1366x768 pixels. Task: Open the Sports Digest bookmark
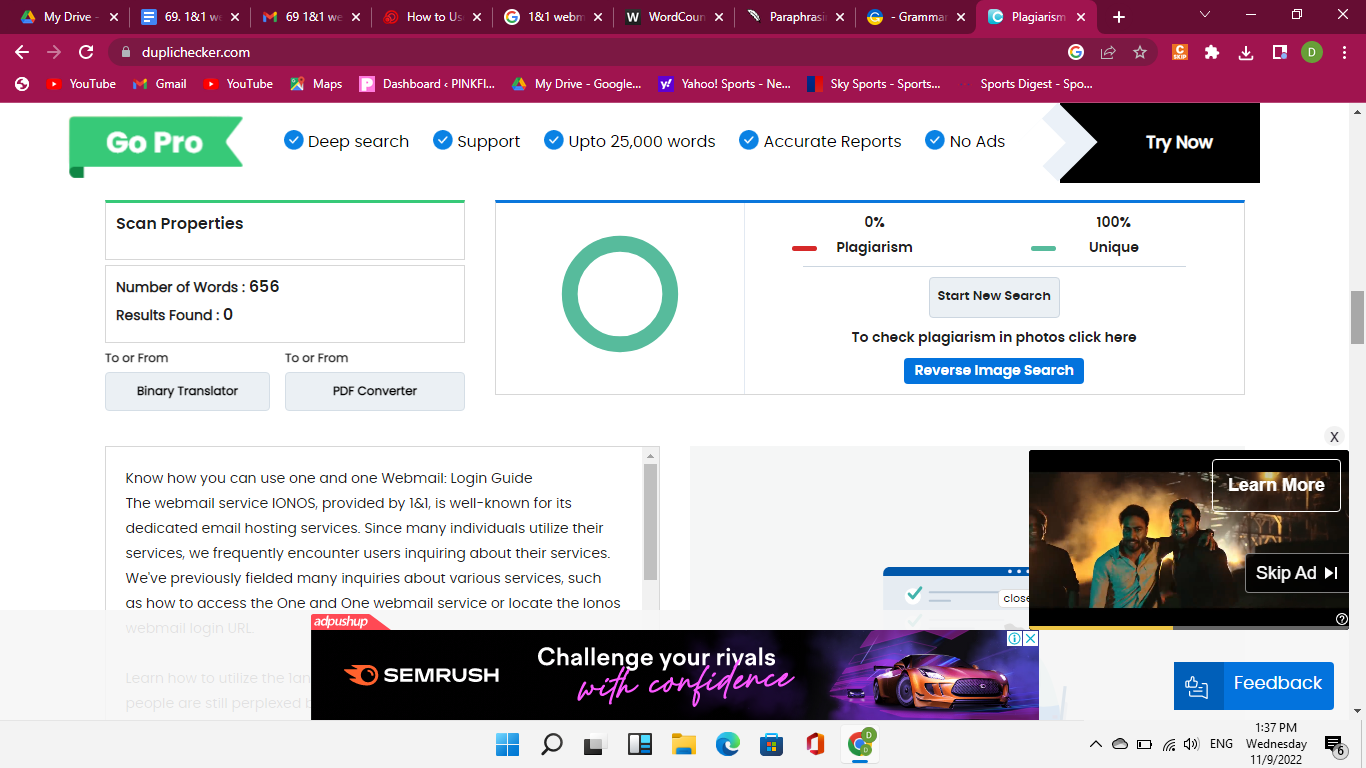(1026, 84)
